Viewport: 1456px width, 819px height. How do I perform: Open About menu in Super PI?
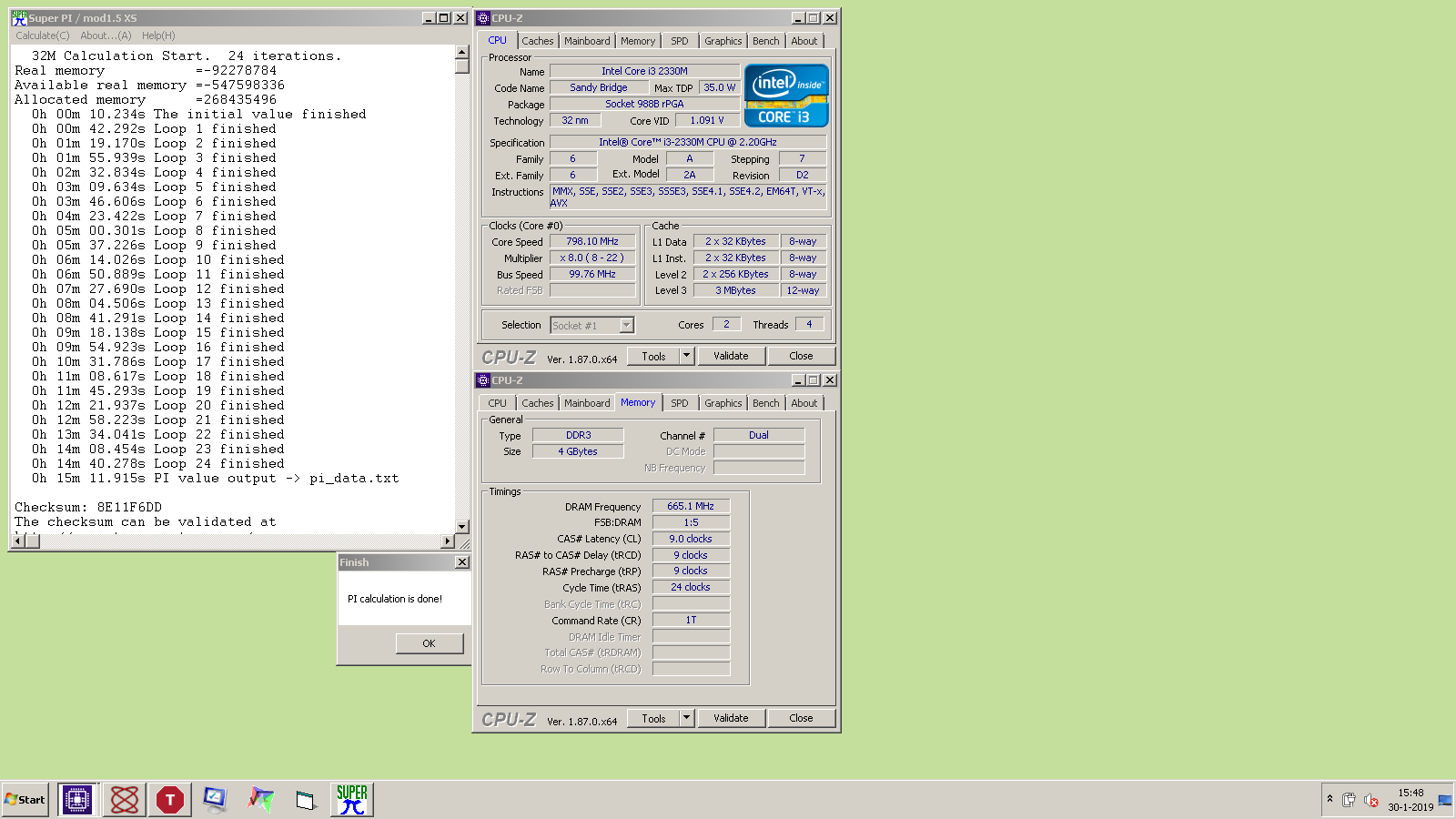[106, 35]
